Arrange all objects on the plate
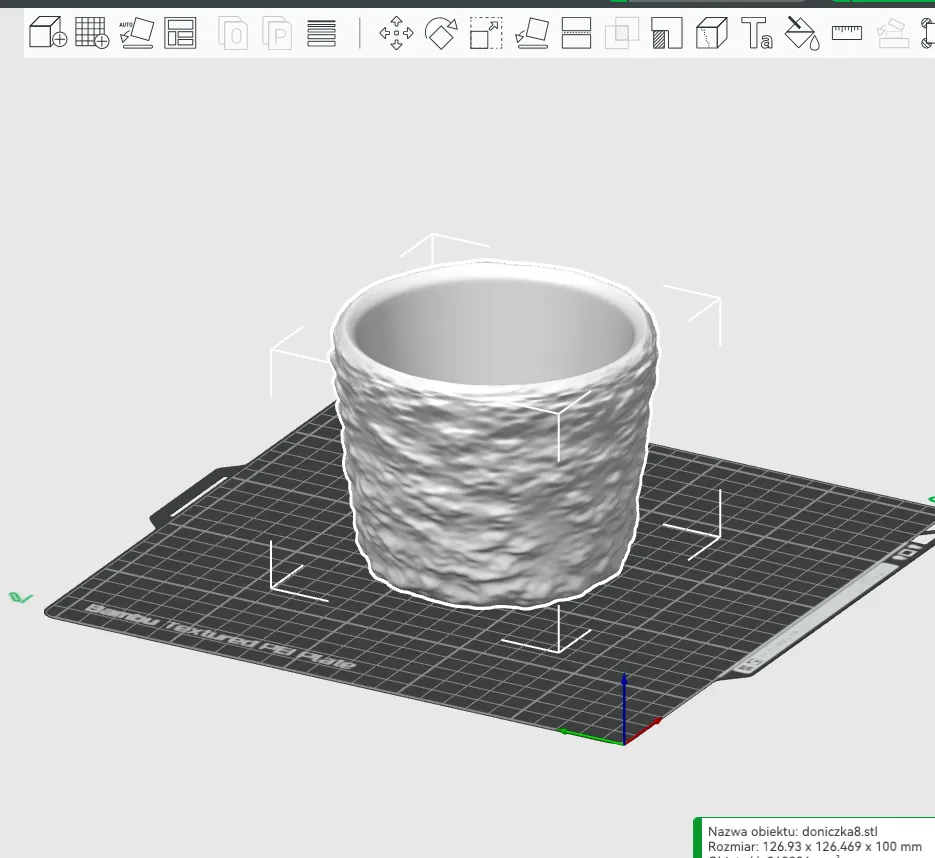 pyautogui.click(x=180, y=33)
